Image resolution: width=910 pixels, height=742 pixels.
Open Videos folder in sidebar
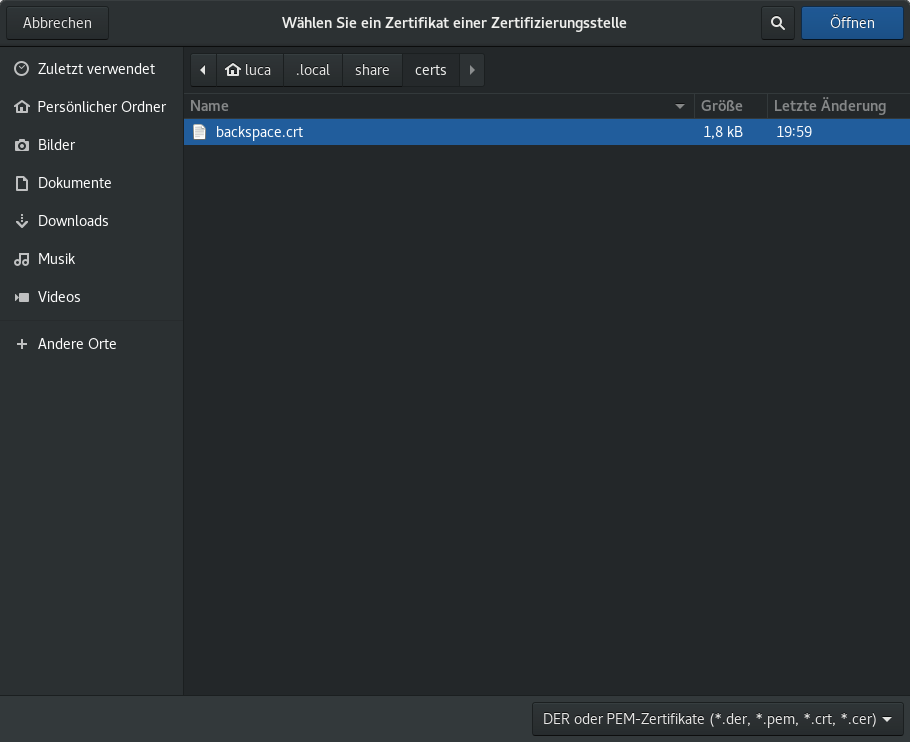coord(59,297)
